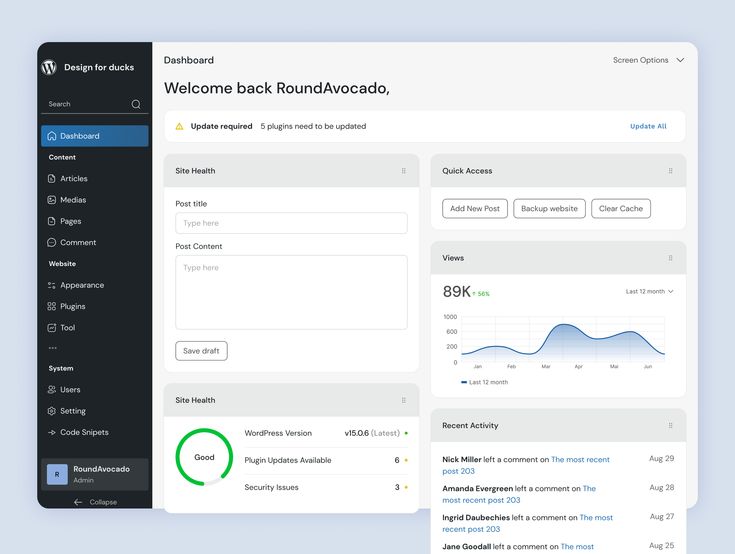Click the Post title input field
Image resolution: width=735 pixels, height=554 pixels.
[291, 223]
